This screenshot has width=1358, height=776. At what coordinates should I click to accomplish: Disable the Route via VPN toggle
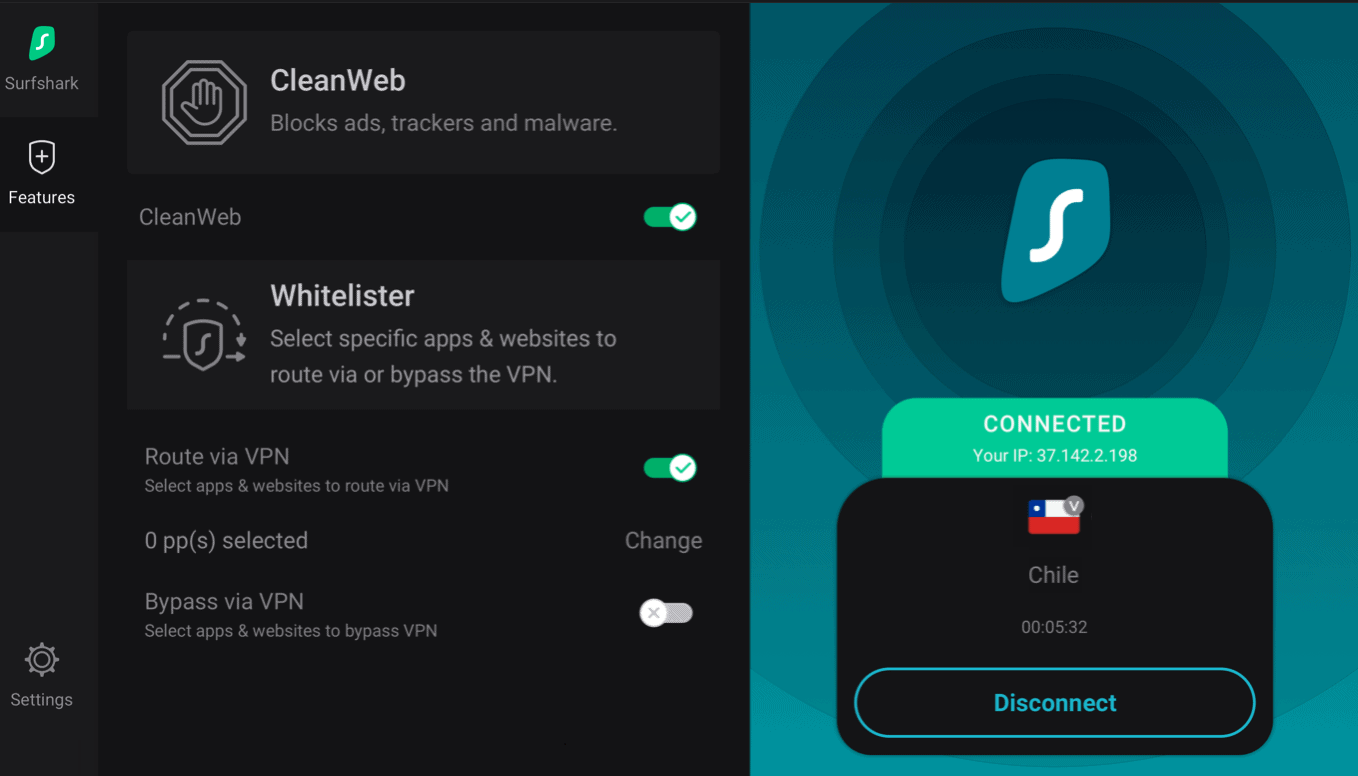pos(670,468)
